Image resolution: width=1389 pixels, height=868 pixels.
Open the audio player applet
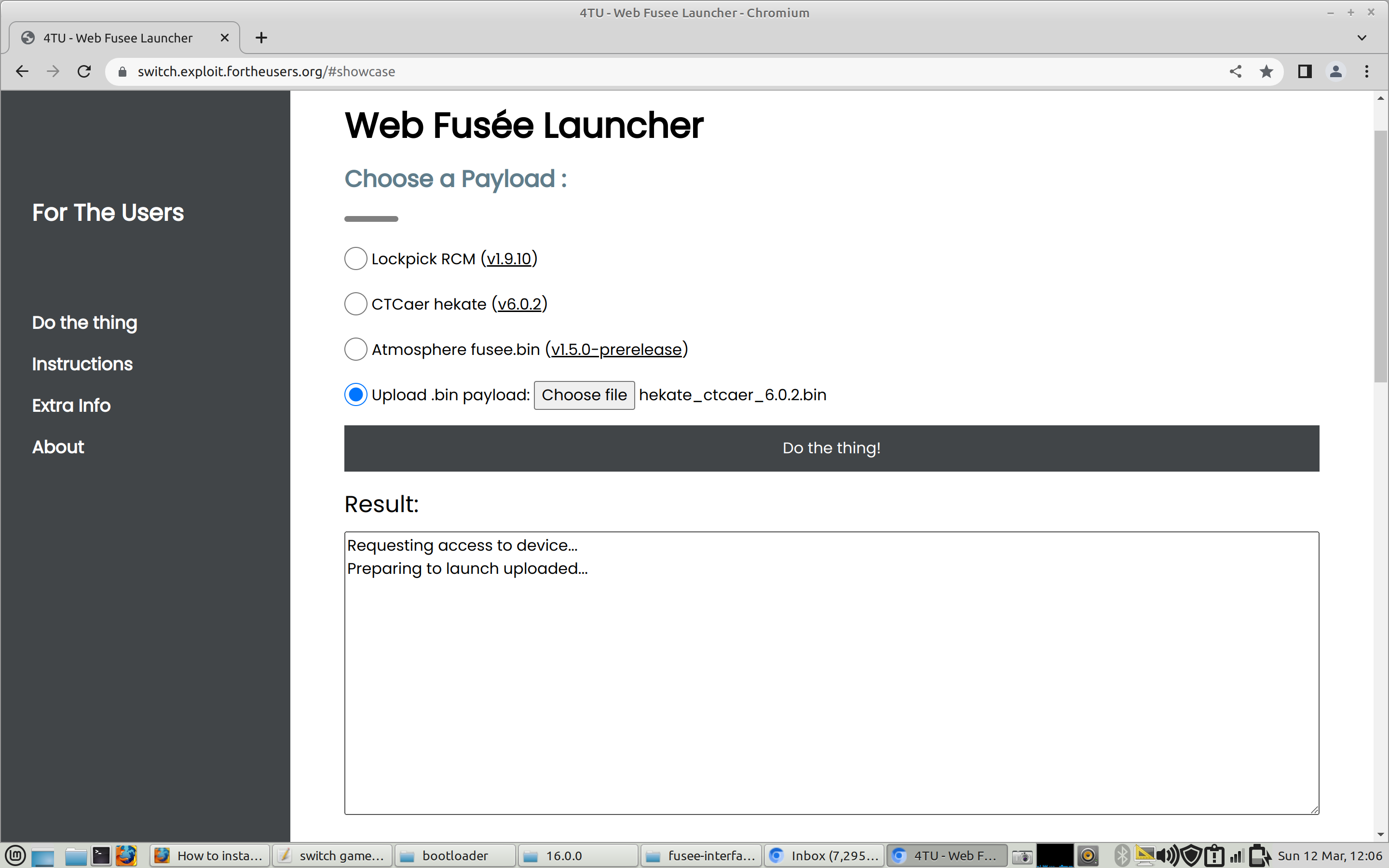[1088, 856]
